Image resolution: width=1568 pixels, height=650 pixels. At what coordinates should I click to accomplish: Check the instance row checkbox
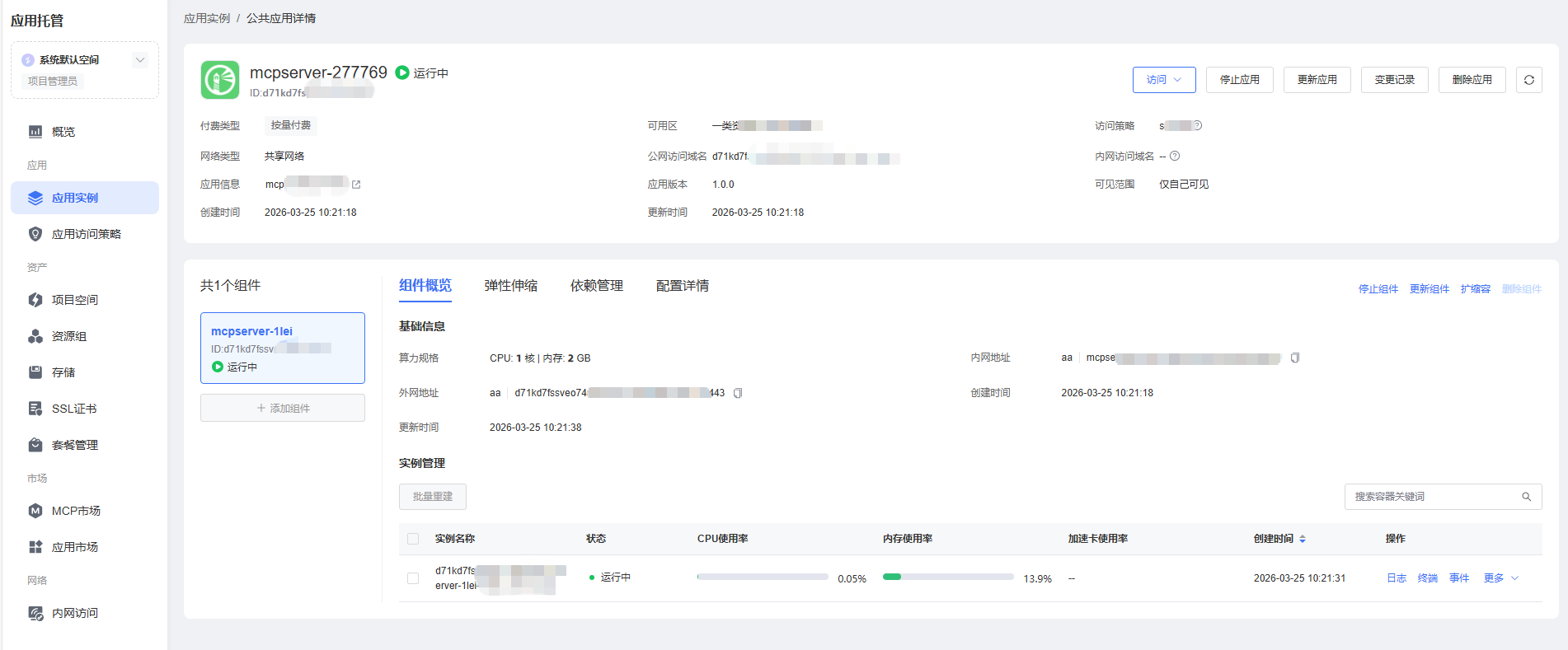point(413,578)
